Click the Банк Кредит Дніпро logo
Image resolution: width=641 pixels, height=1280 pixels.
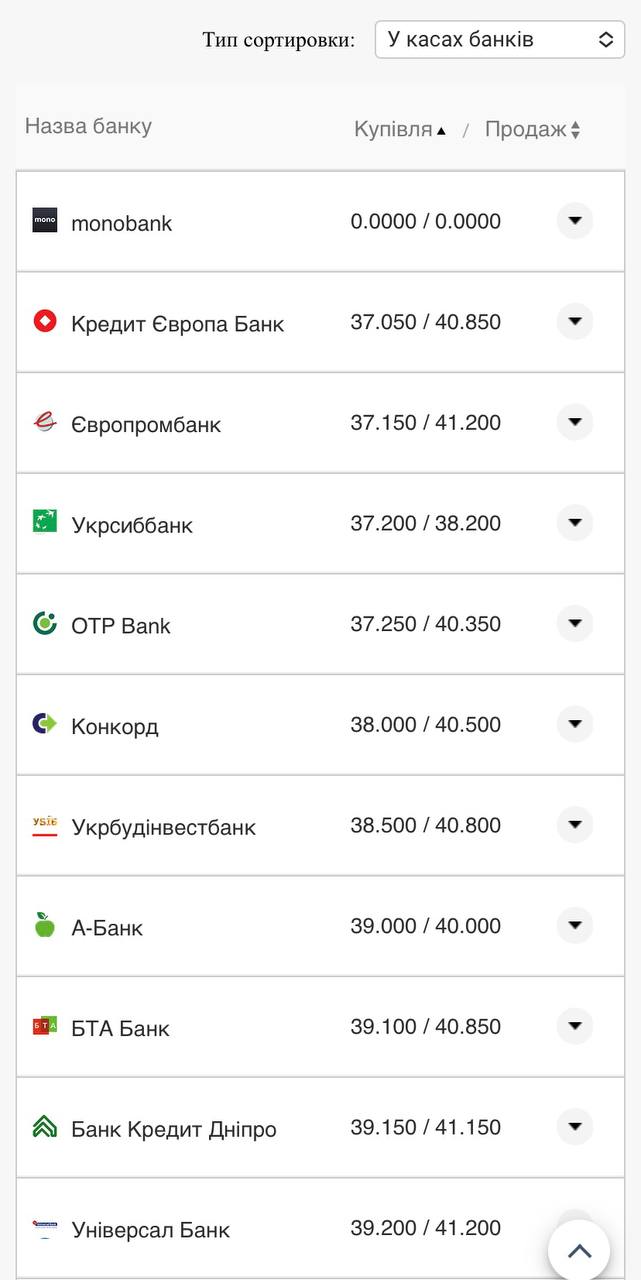point(44,1127)
